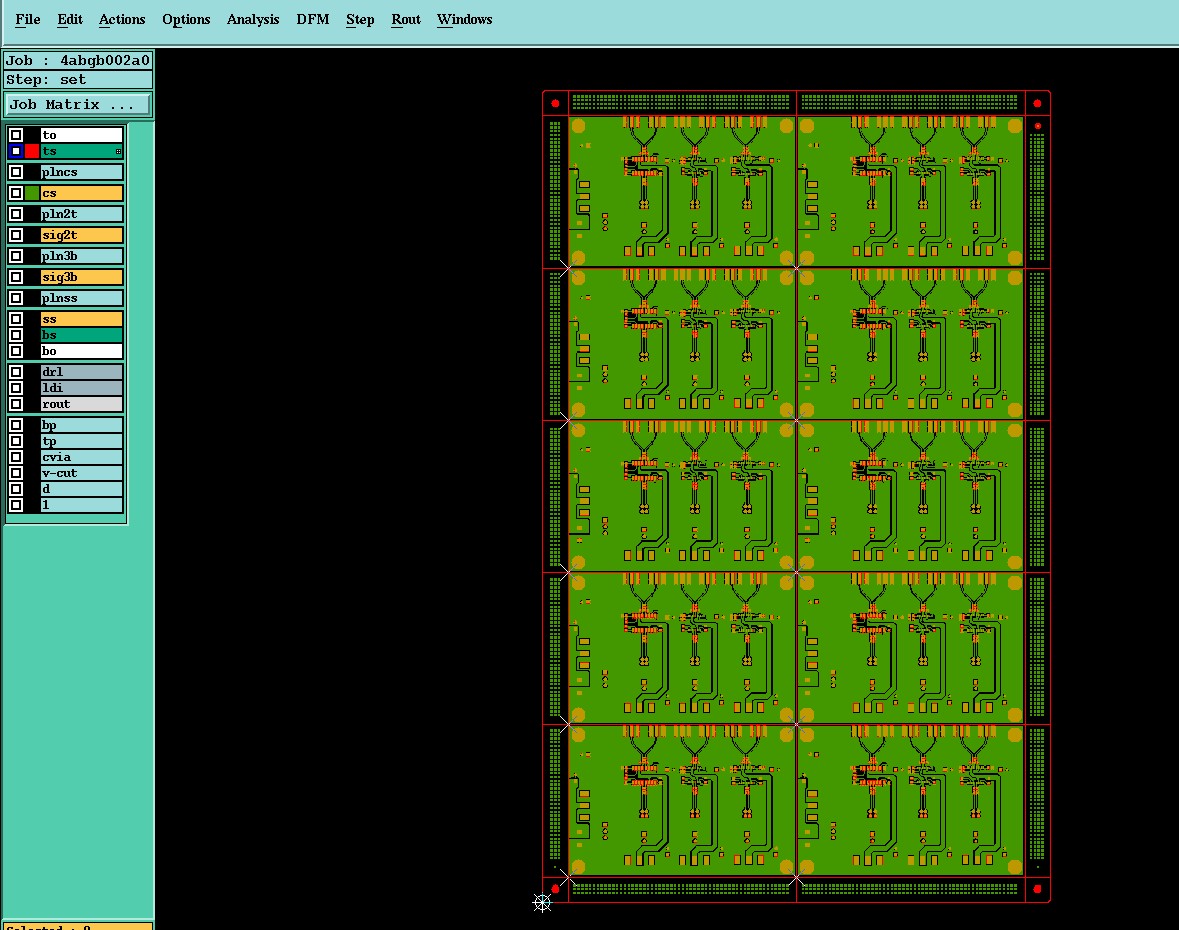1179x930 pixels.
Task: Select layer name 'ldi'
Action: (x=81, y=388)
